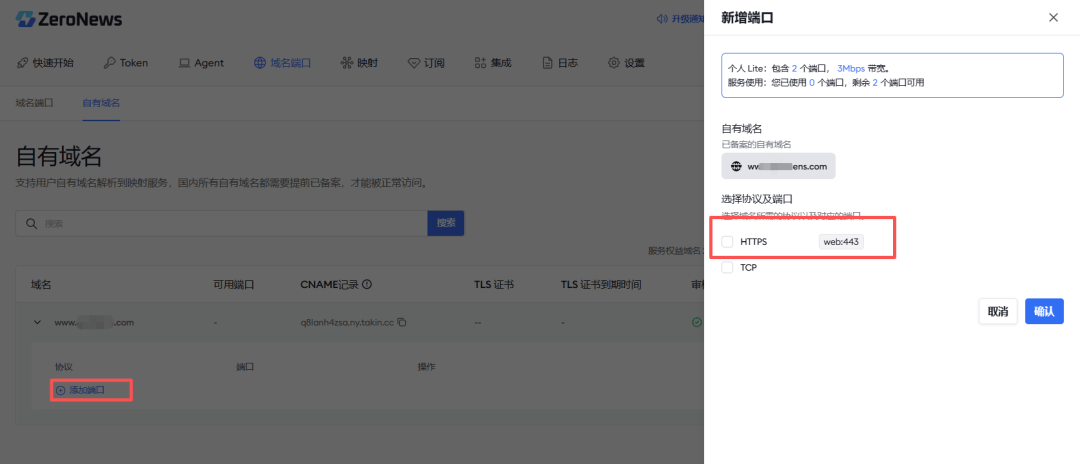This screenshot has height=464, width=1080.
Task: Open the 映射 navigation item
Action: [x=359, y=63]
